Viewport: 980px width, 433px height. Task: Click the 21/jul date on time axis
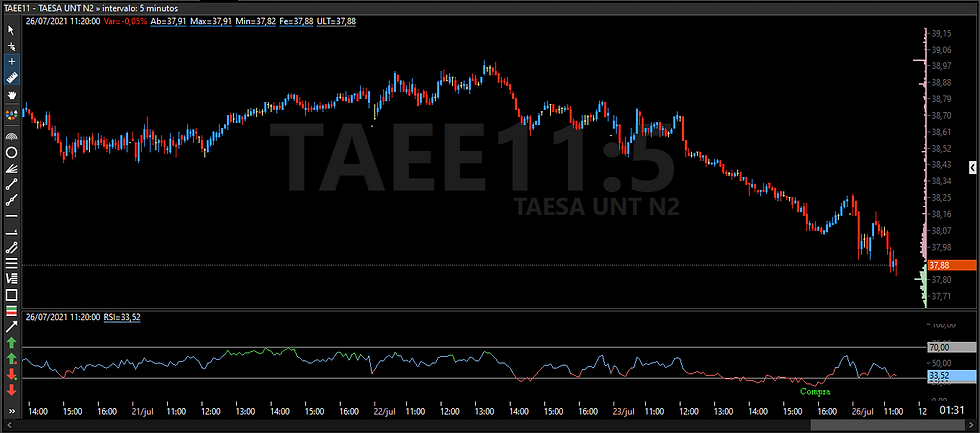142,412
